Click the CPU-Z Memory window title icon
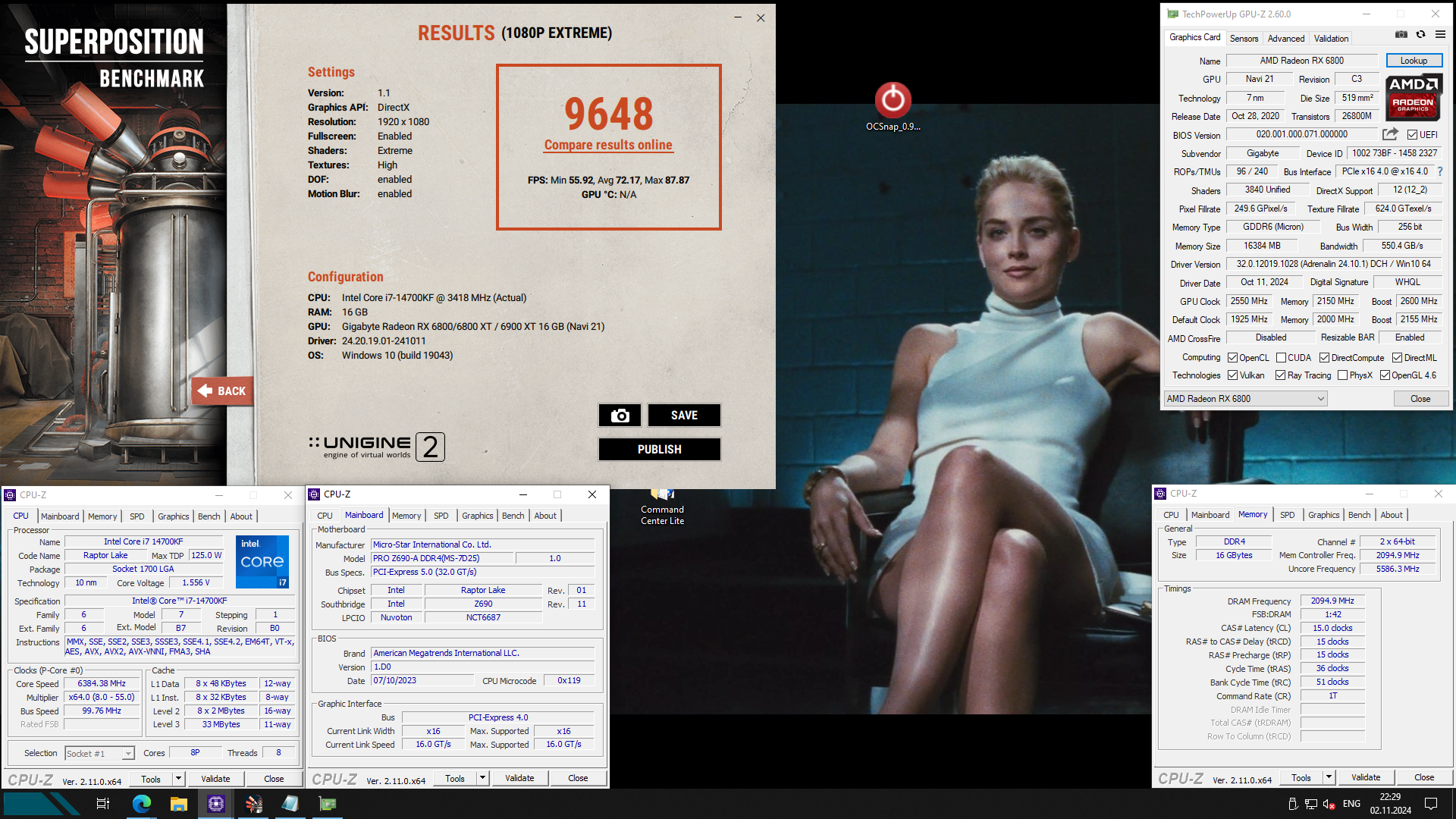This screenshot has width=1456, height=819. tap(1160, 494)
